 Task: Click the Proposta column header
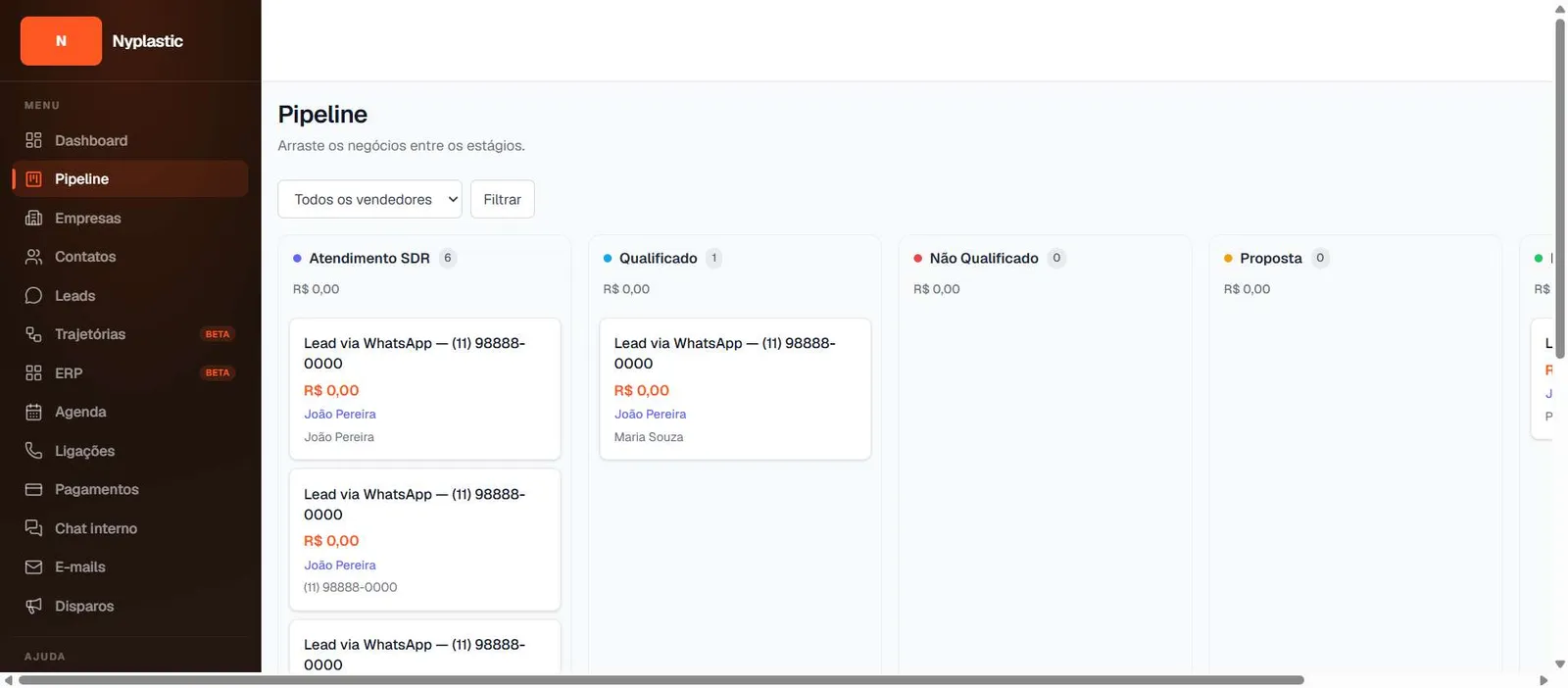click(x=1271, y=258)
